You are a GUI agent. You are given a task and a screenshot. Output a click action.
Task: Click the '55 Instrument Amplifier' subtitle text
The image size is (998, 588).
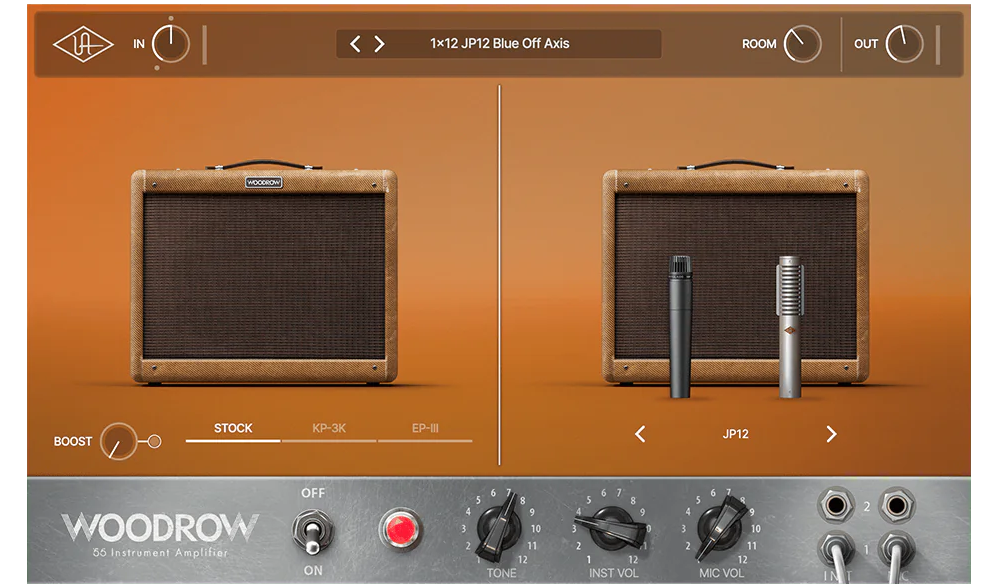click(160, 552)
